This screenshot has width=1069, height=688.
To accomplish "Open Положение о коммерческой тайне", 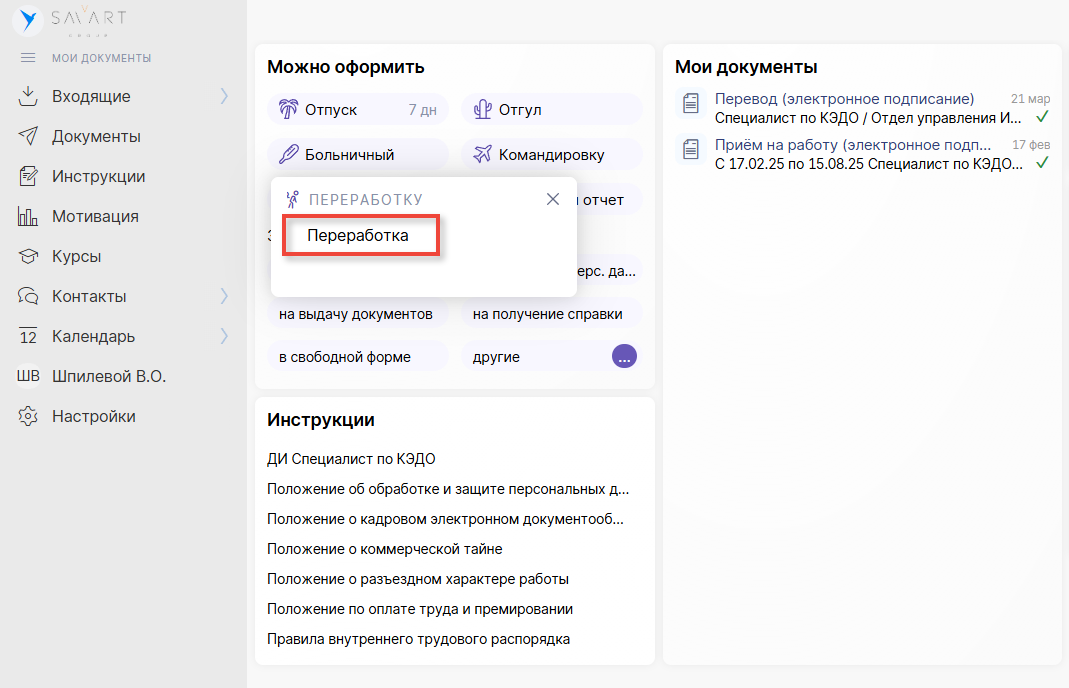I will coord(384,549).
